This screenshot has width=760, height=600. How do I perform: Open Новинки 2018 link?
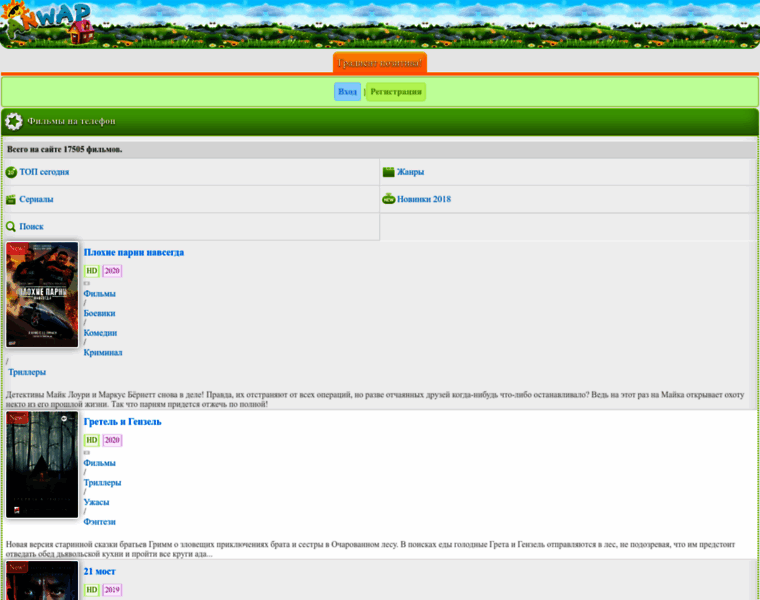424,199
